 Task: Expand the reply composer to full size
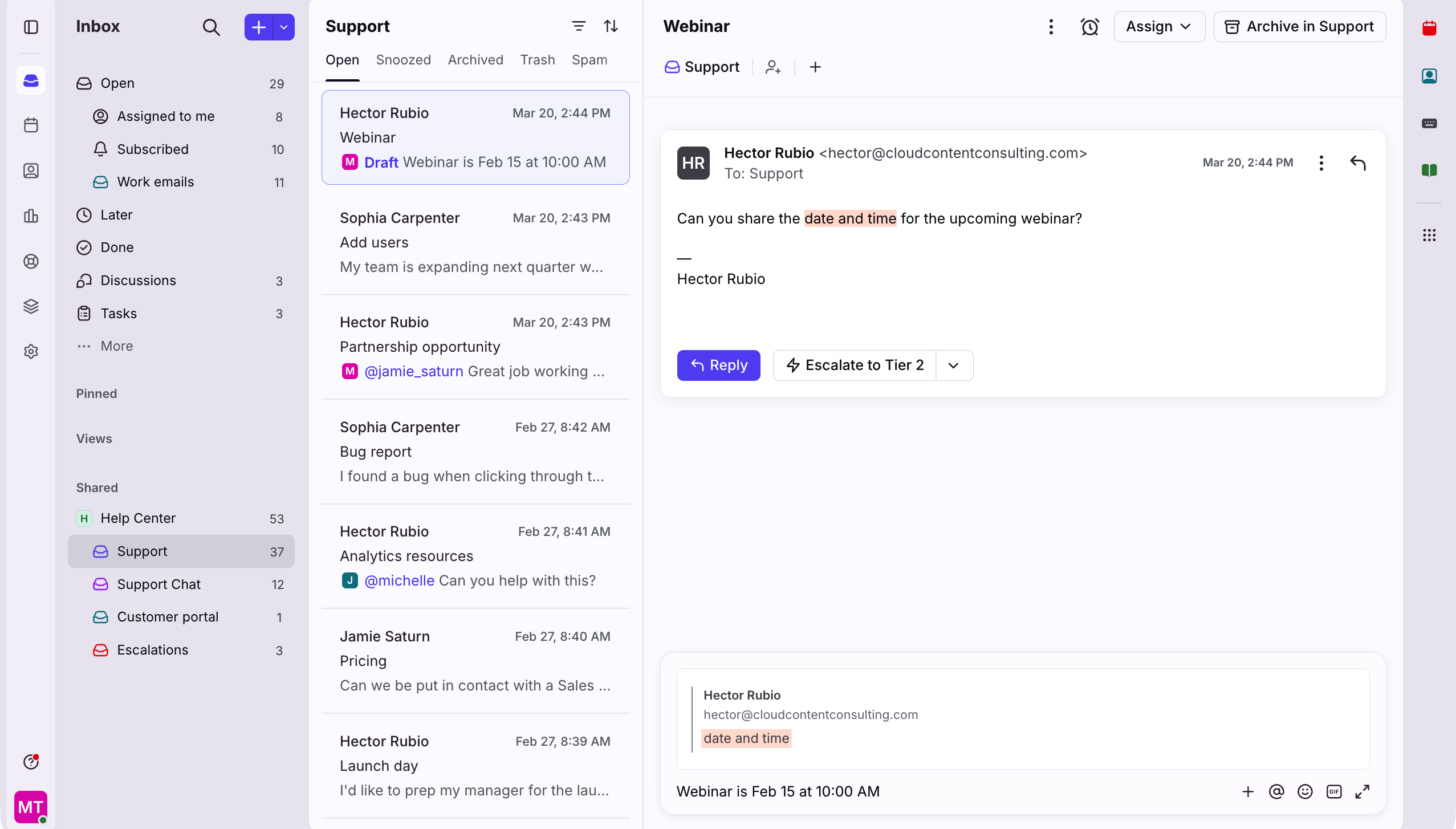click(1363, 791)
